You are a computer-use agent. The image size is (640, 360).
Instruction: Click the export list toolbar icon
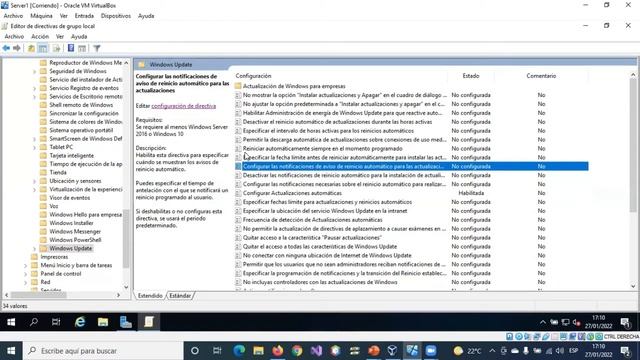56,48
